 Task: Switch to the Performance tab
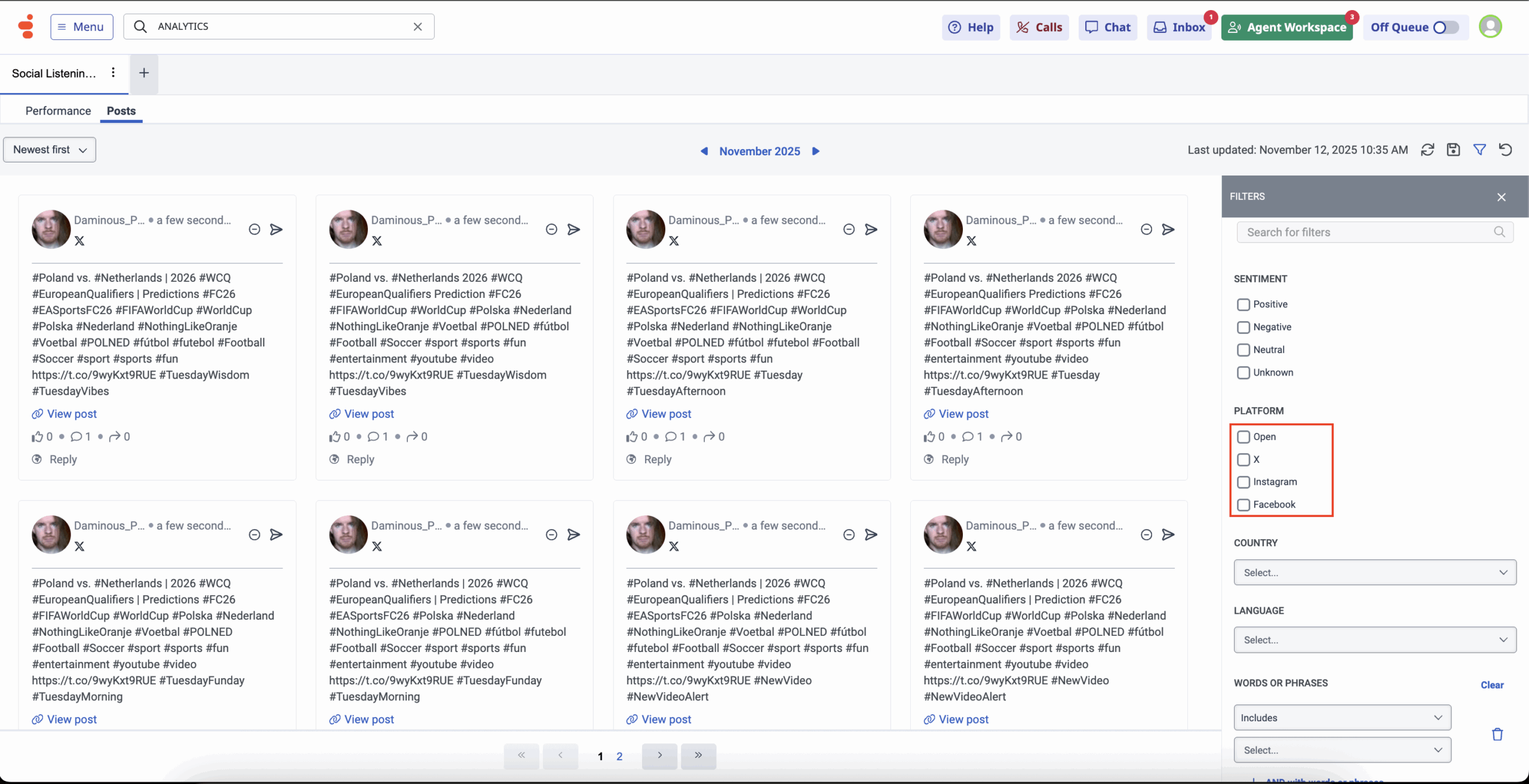(x=58, y=111)
